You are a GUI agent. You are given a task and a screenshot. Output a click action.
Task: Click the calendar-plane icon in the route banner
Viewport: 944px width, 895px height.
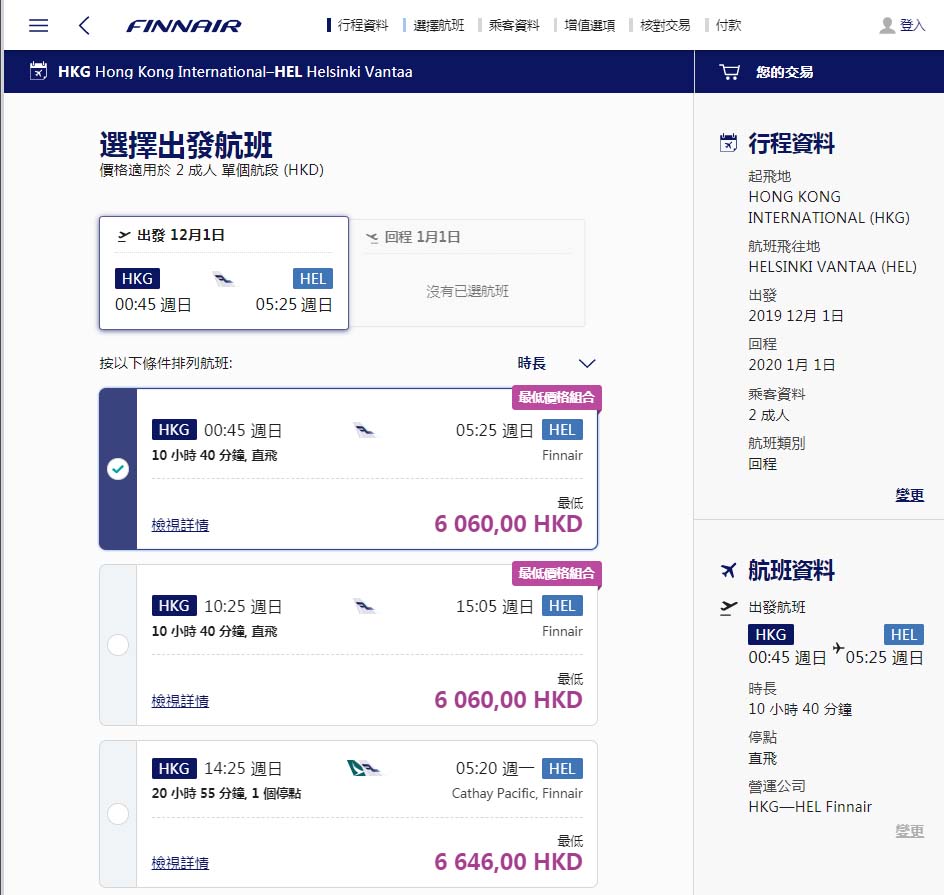pyautogui.click(x=38, y=71)
